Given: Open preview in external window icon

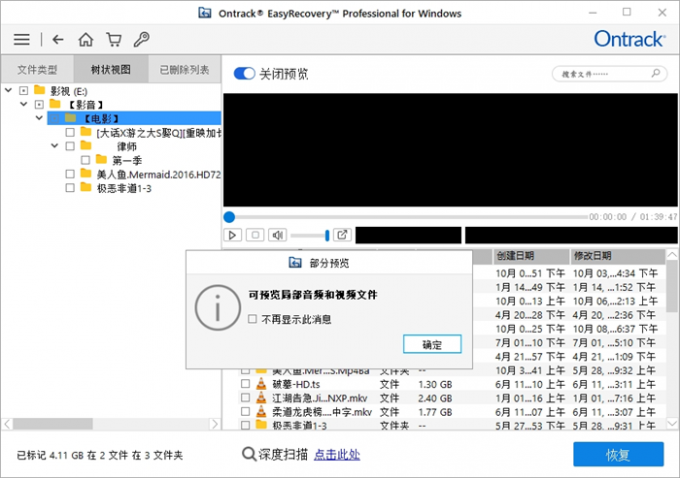Looking at the screenshot, I should 342,235.
